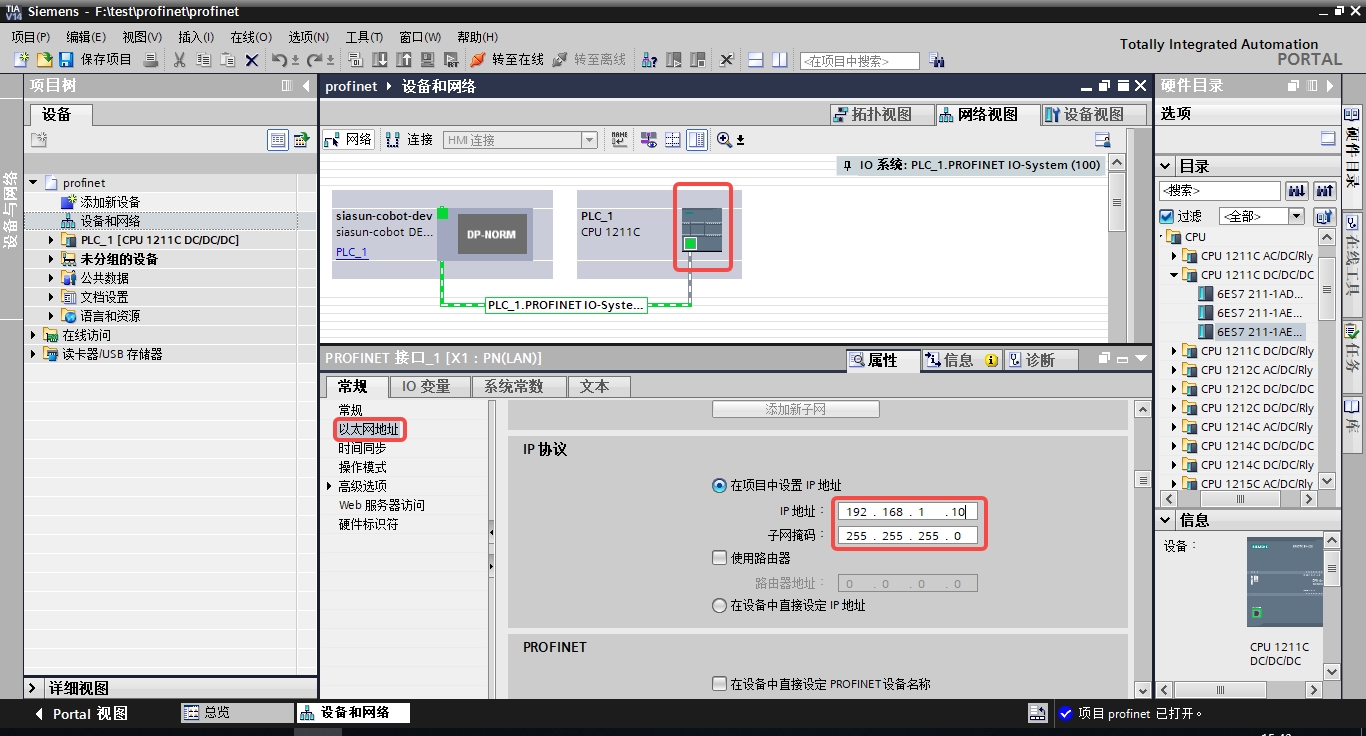Screen dimensions: 1366x736
Task: Check 'set PROFINET device name directly' checkbox
Action: [x=719, y=684]
